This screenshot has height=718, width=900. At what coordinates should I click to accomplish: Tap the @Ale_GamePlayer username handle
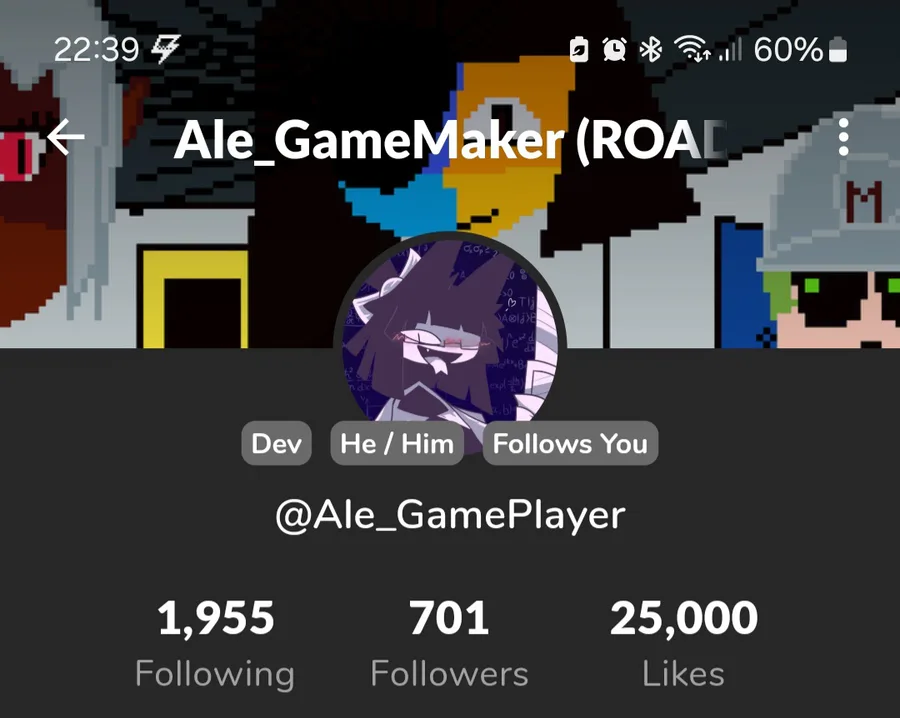tap(450, 515)
